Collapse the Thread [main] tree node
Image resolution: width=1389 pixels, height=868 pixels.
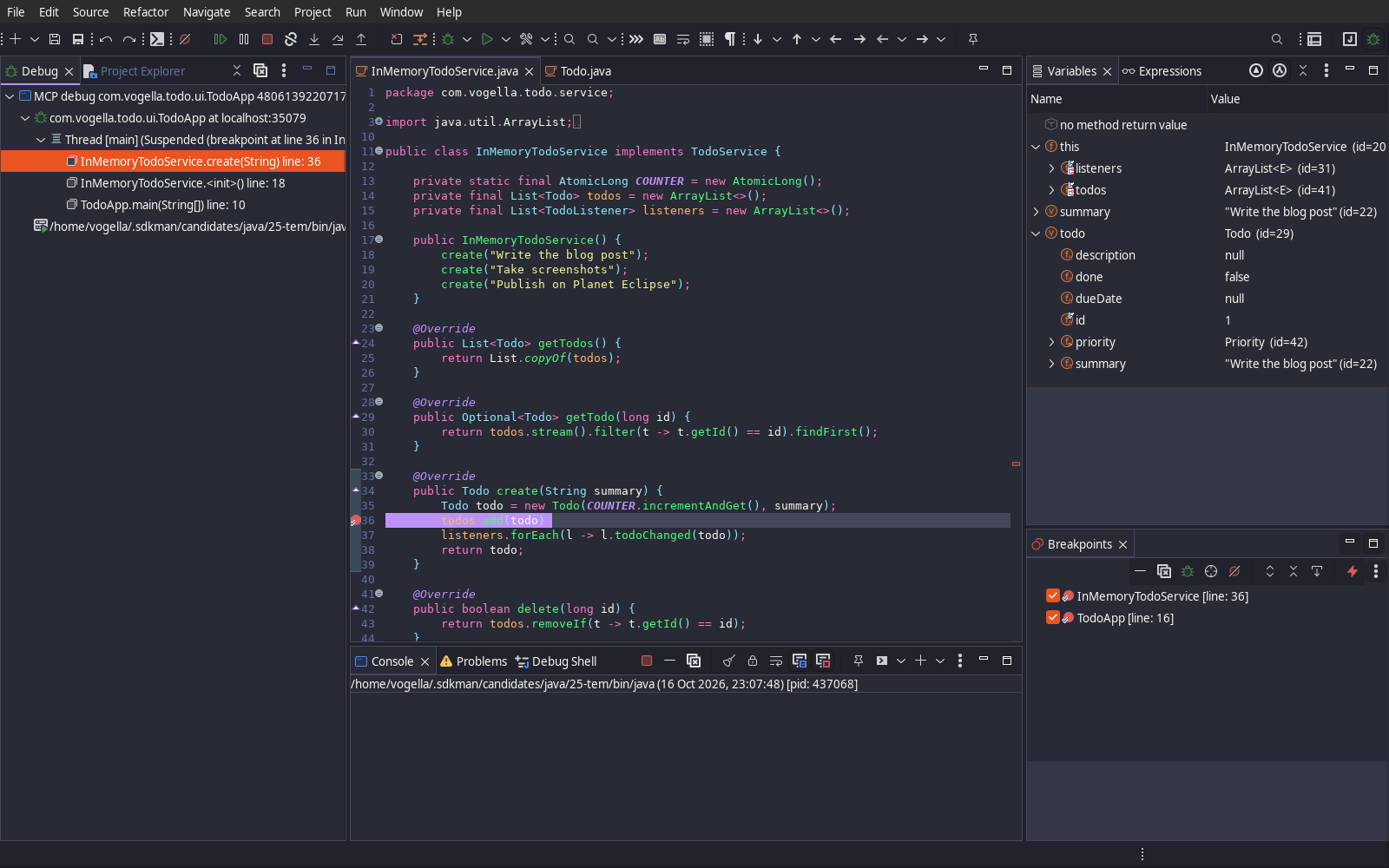pyautogui.click(x=41, y=140)
